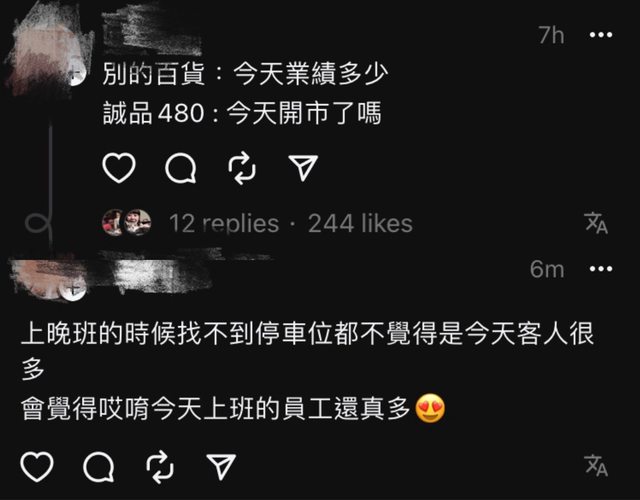The image size is (640, 500).
Task: Open the reply avatars thumbnail
Action: point(126,222)
